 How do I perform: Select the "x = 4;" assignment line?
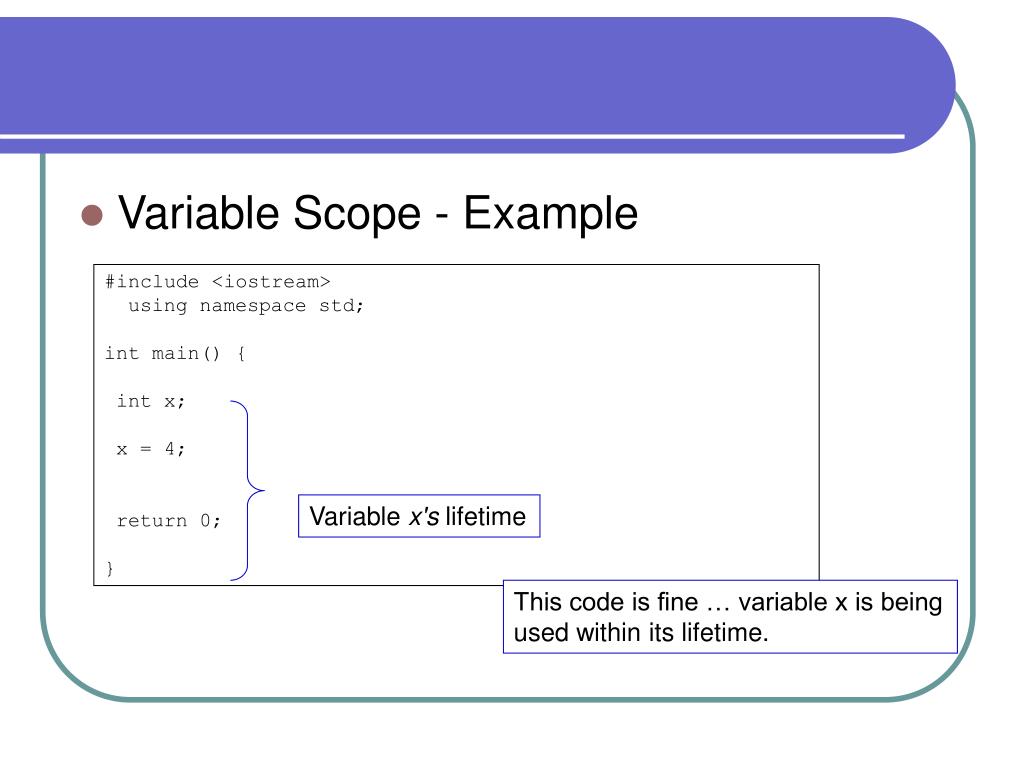click(151, 449)
